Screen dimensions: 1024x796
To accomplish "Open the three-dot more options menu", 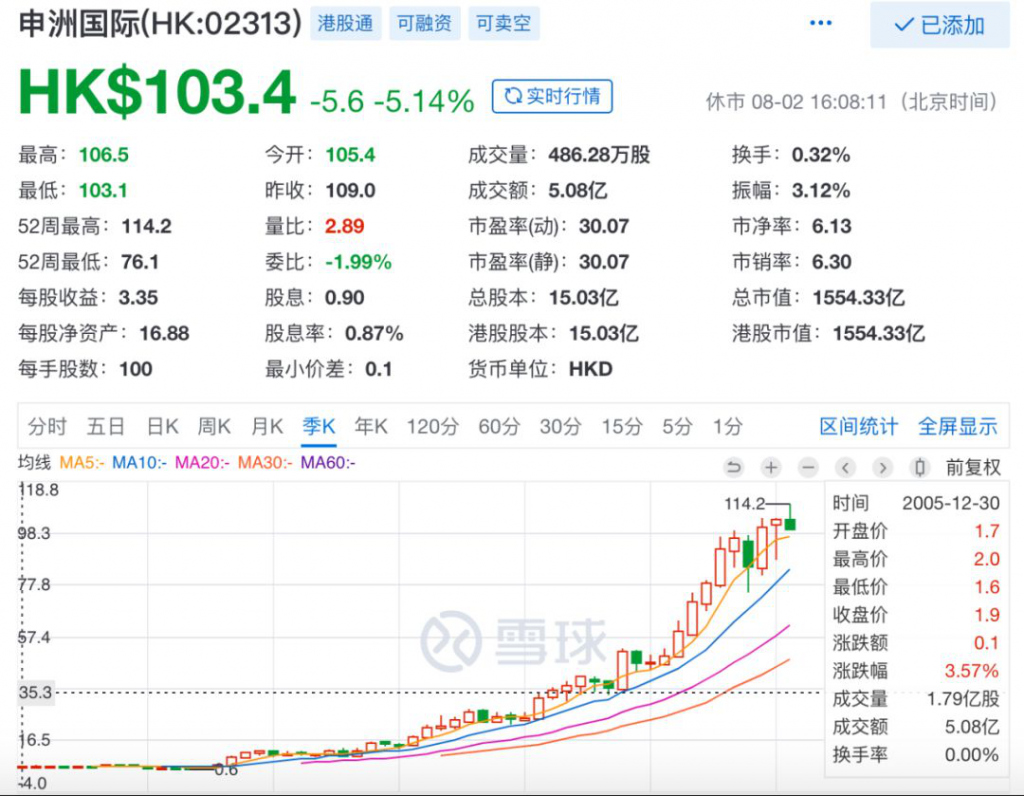I will (x=820, y=24).
